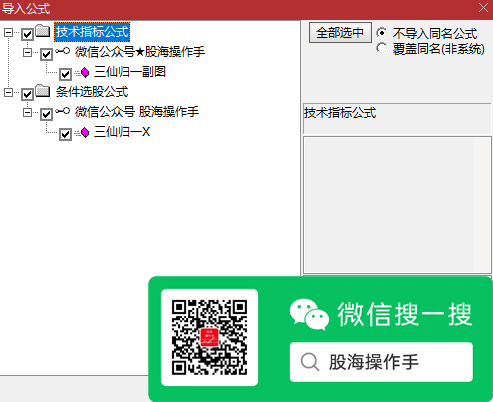Close the 导入公式 dialog
The height and width of the screenshot is (402, 493).
(483, 8)
